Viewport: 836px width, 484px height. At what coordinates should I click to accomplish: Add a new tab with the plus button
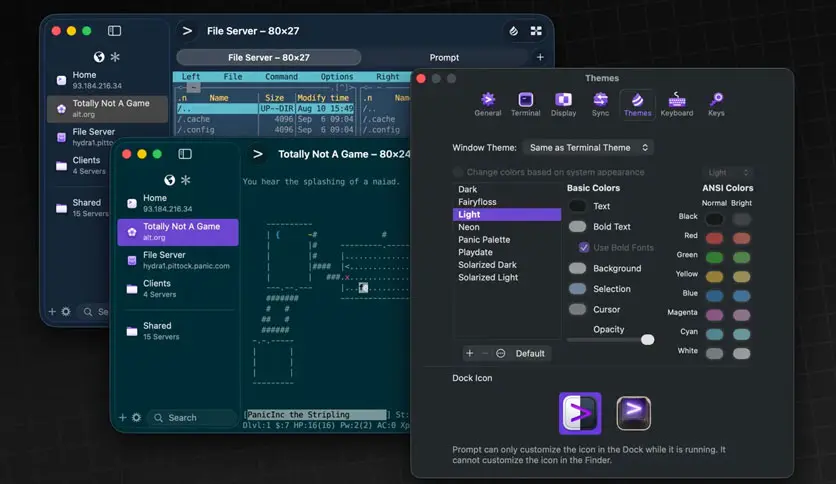click(540, 57)
